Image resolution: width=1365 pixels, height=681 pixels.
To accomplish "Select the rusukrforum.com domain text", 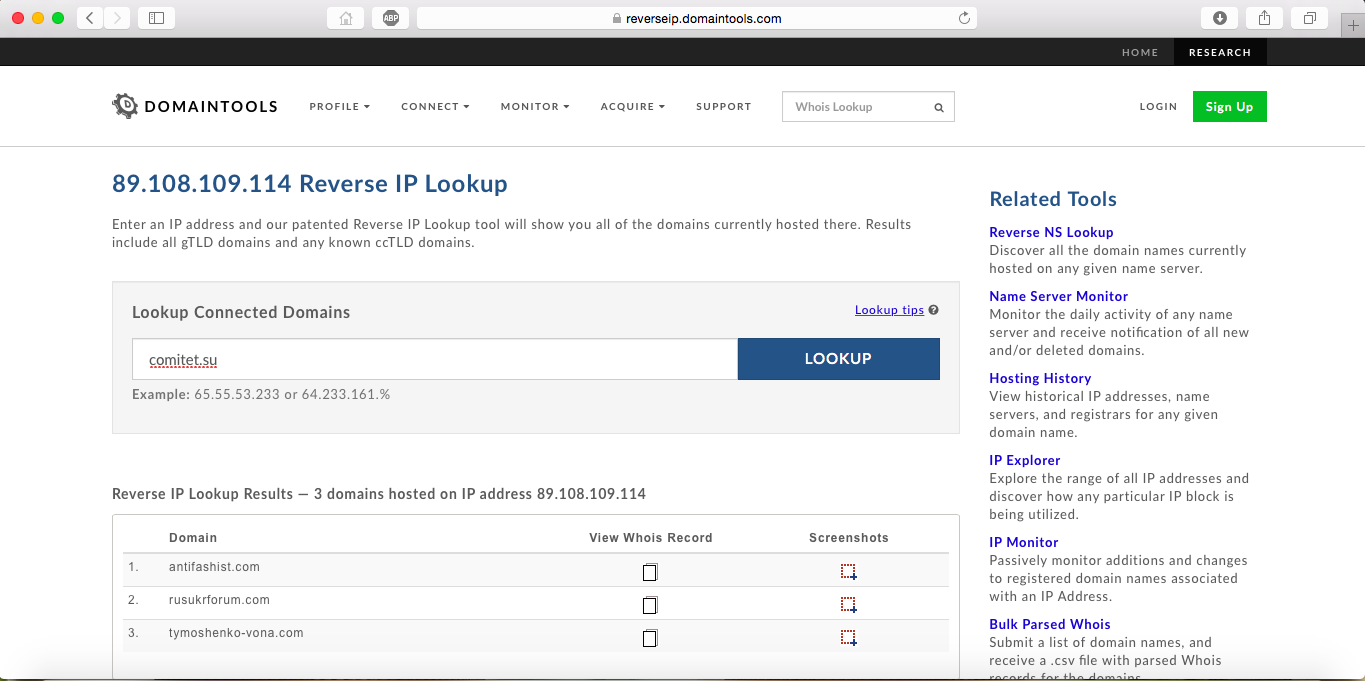I will point(219,600).
